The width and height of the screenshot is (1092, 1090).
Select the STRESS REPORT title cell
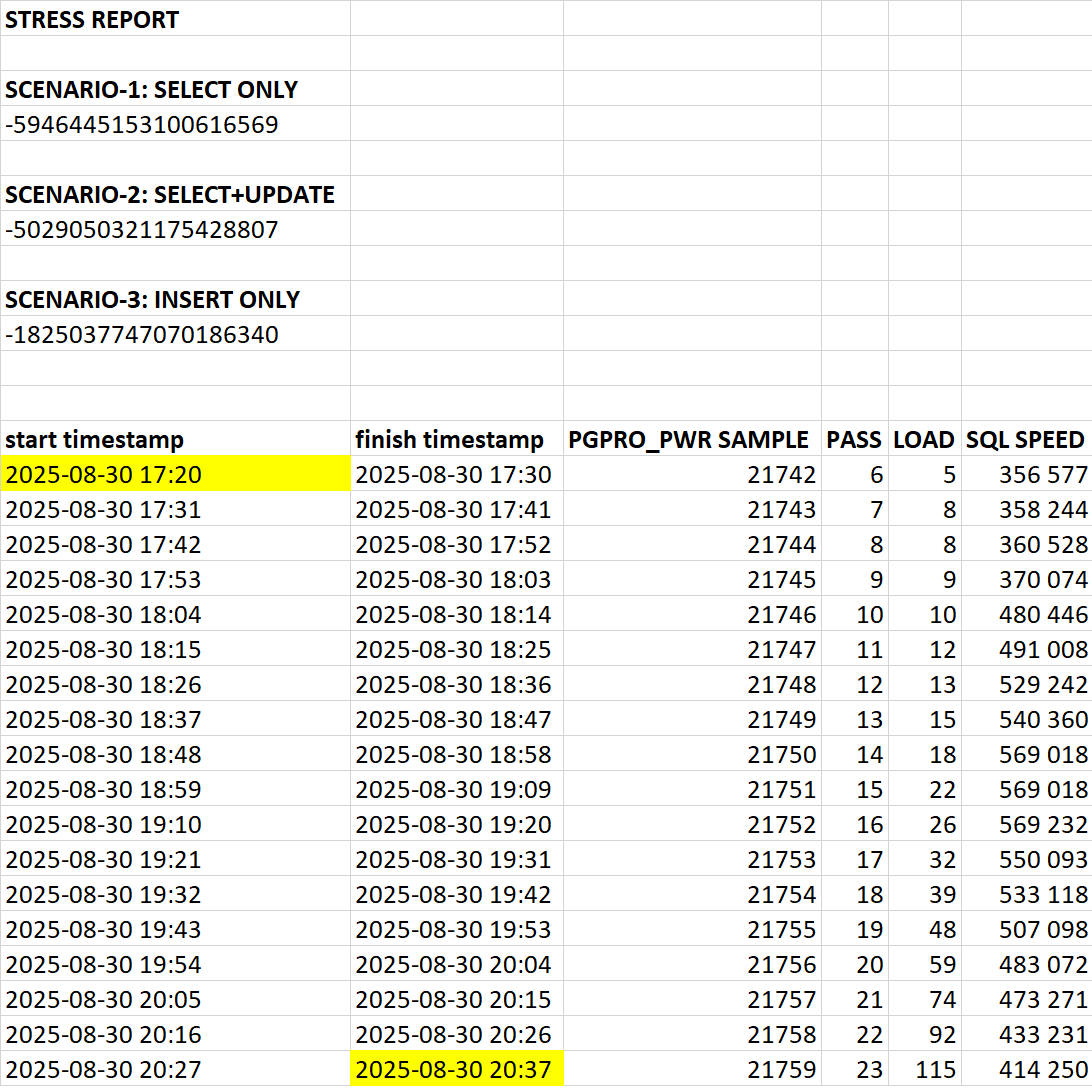(175, 19)
